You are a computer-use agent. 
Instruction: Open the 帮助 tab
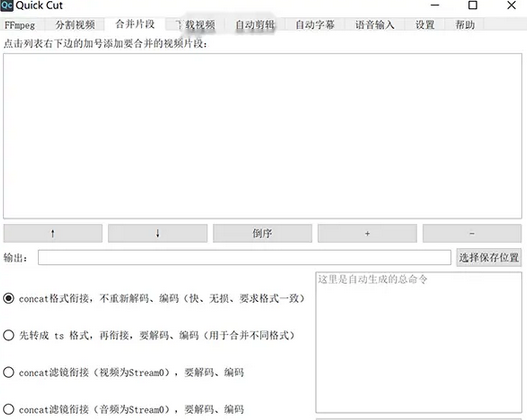coord(465,25)
